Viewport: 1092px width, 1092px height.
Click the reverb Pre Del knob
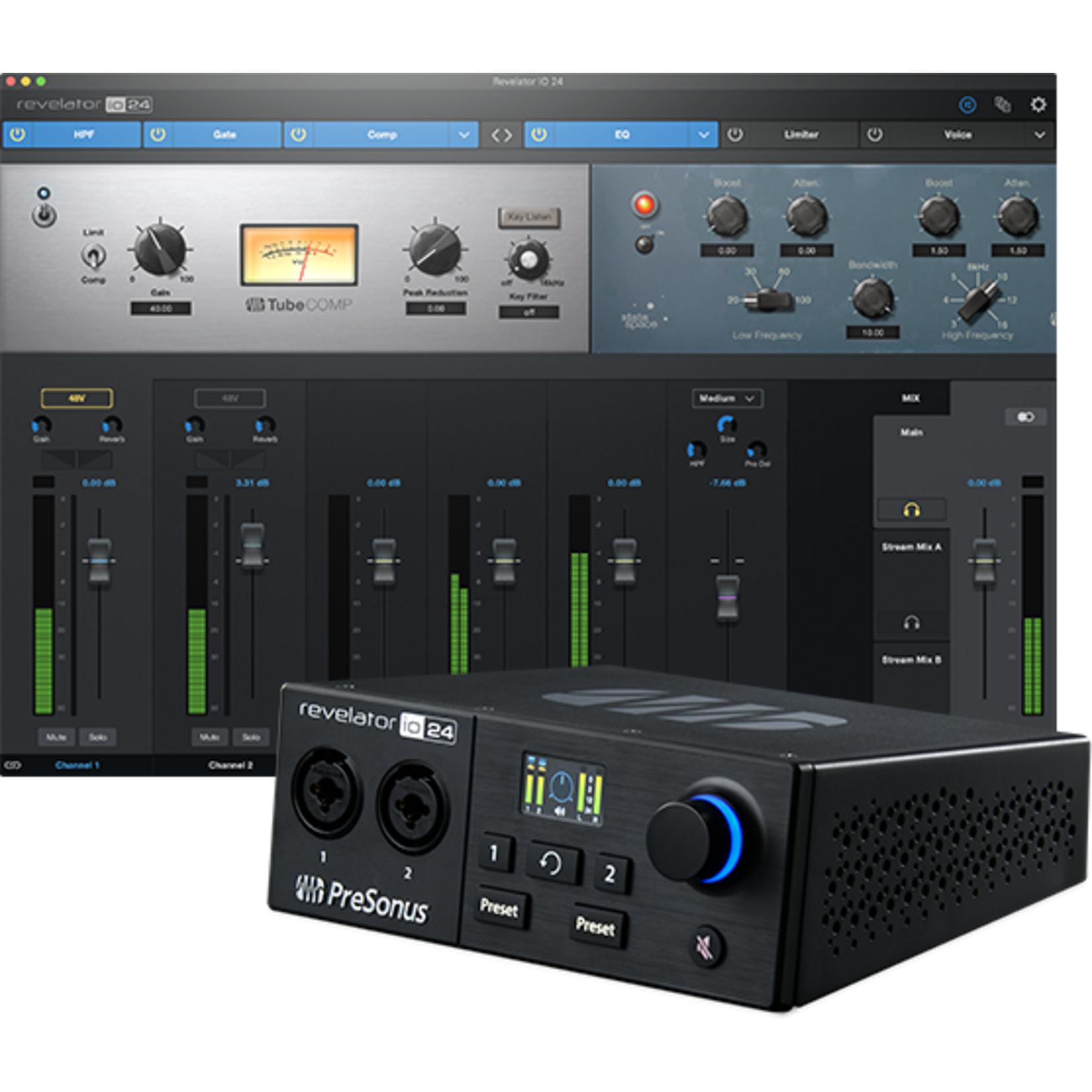(x=757, y=451)
